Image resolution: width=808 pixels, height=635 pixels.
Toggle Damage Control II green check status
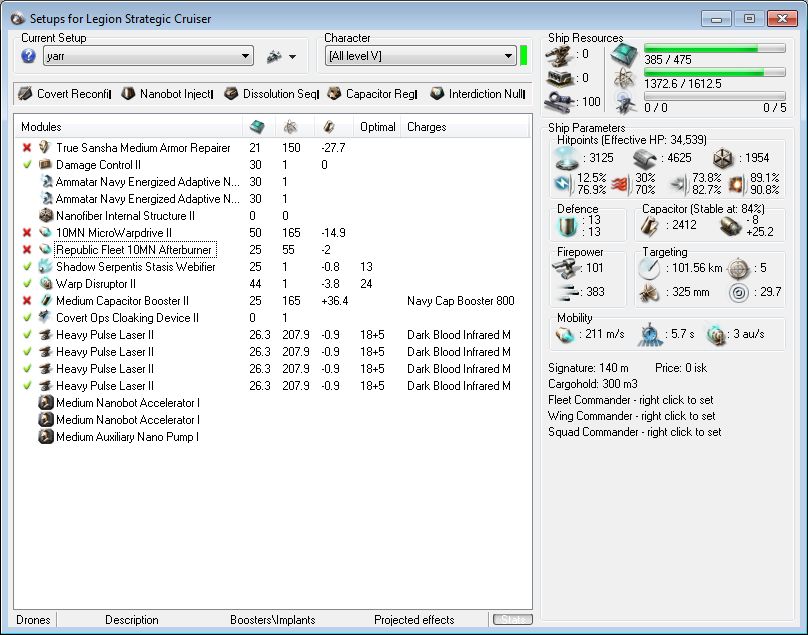[x=27, y=165]
